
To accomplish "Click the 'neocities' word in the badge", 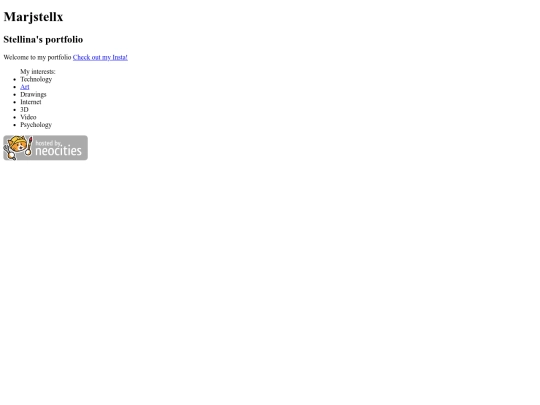I will [59, 151].
